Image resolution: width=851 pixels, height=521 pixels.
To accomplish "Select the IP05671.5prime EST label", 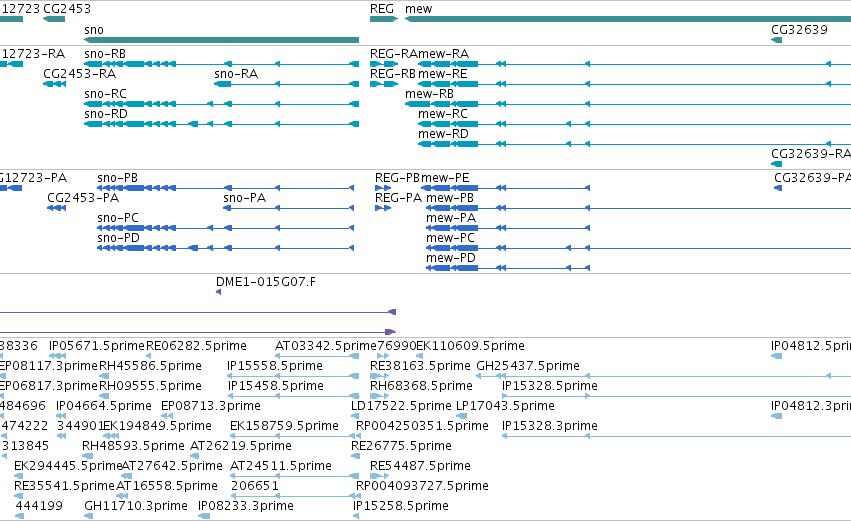I will 97,346.
